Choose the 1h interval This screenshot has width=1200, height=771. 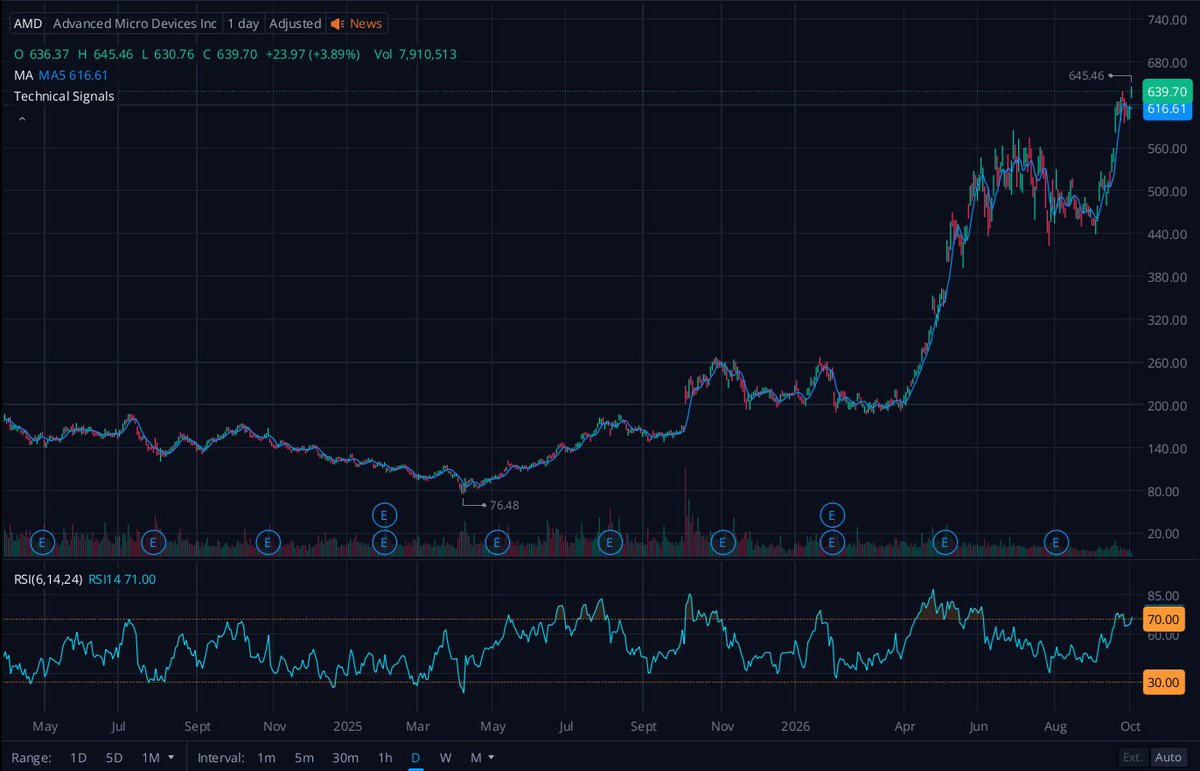385,758
